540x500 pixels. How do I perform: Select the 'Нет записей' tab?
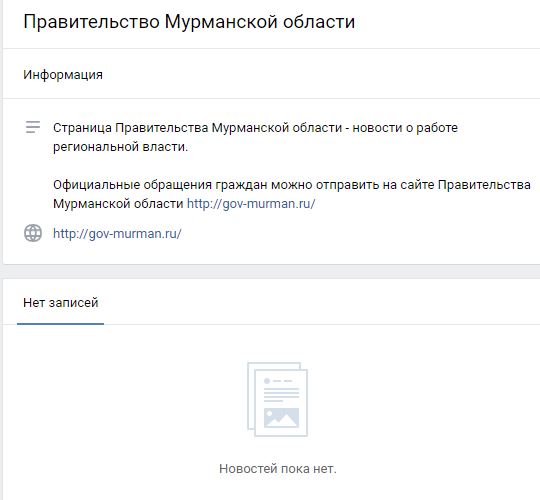point(61,303)
